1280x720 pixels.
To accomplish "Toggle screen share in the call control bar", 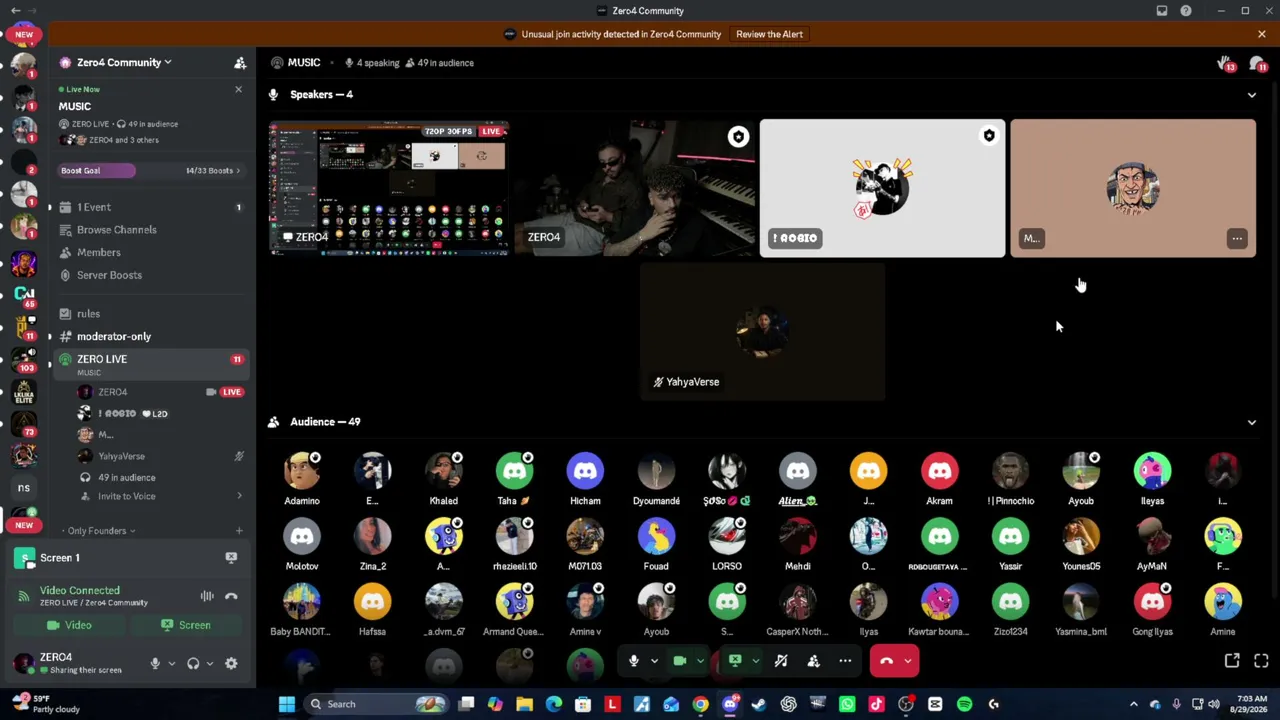I will (x=735, y=661).
